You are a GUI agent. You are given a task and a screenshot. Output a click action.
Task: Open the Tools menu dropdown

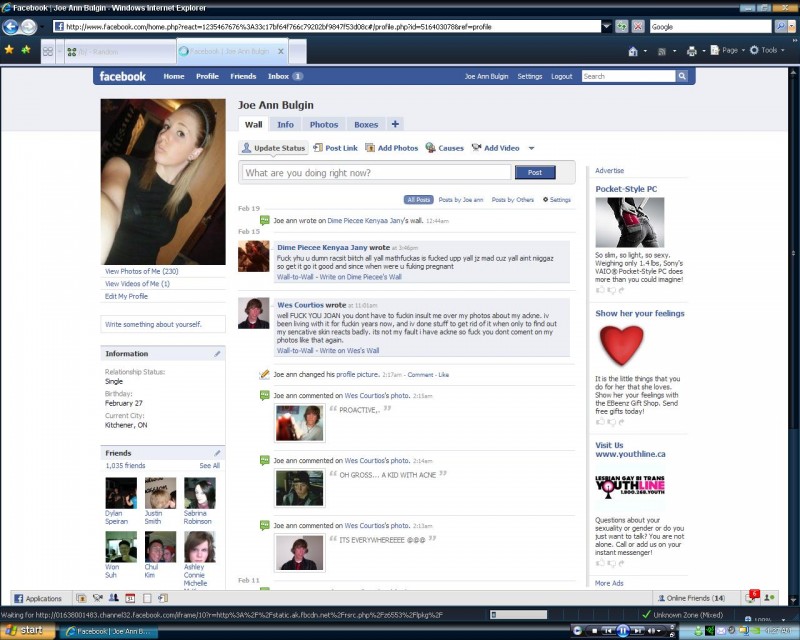point(767,50)
